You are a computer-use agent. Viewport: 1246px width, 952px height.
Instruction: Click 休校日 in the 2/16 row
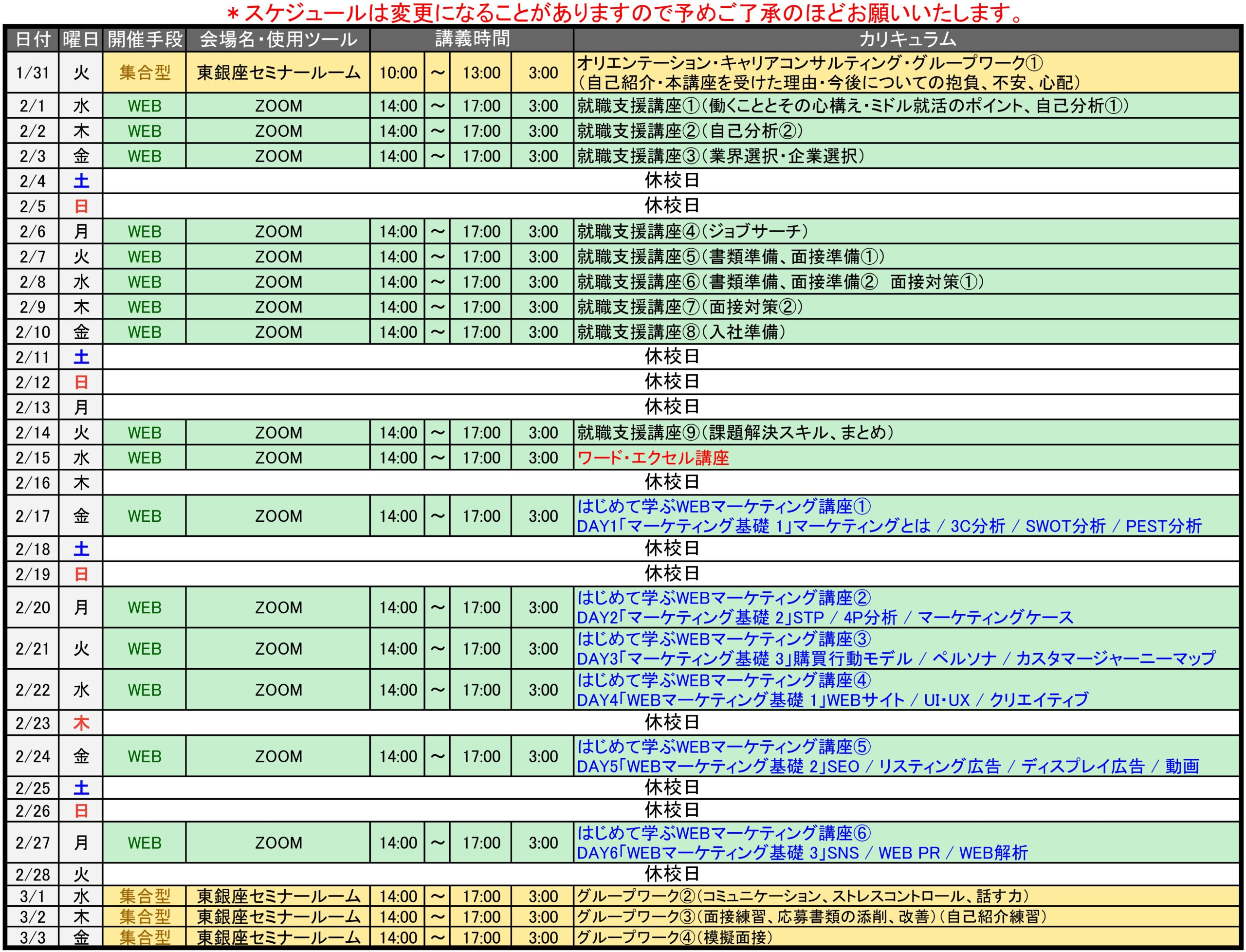672,482
